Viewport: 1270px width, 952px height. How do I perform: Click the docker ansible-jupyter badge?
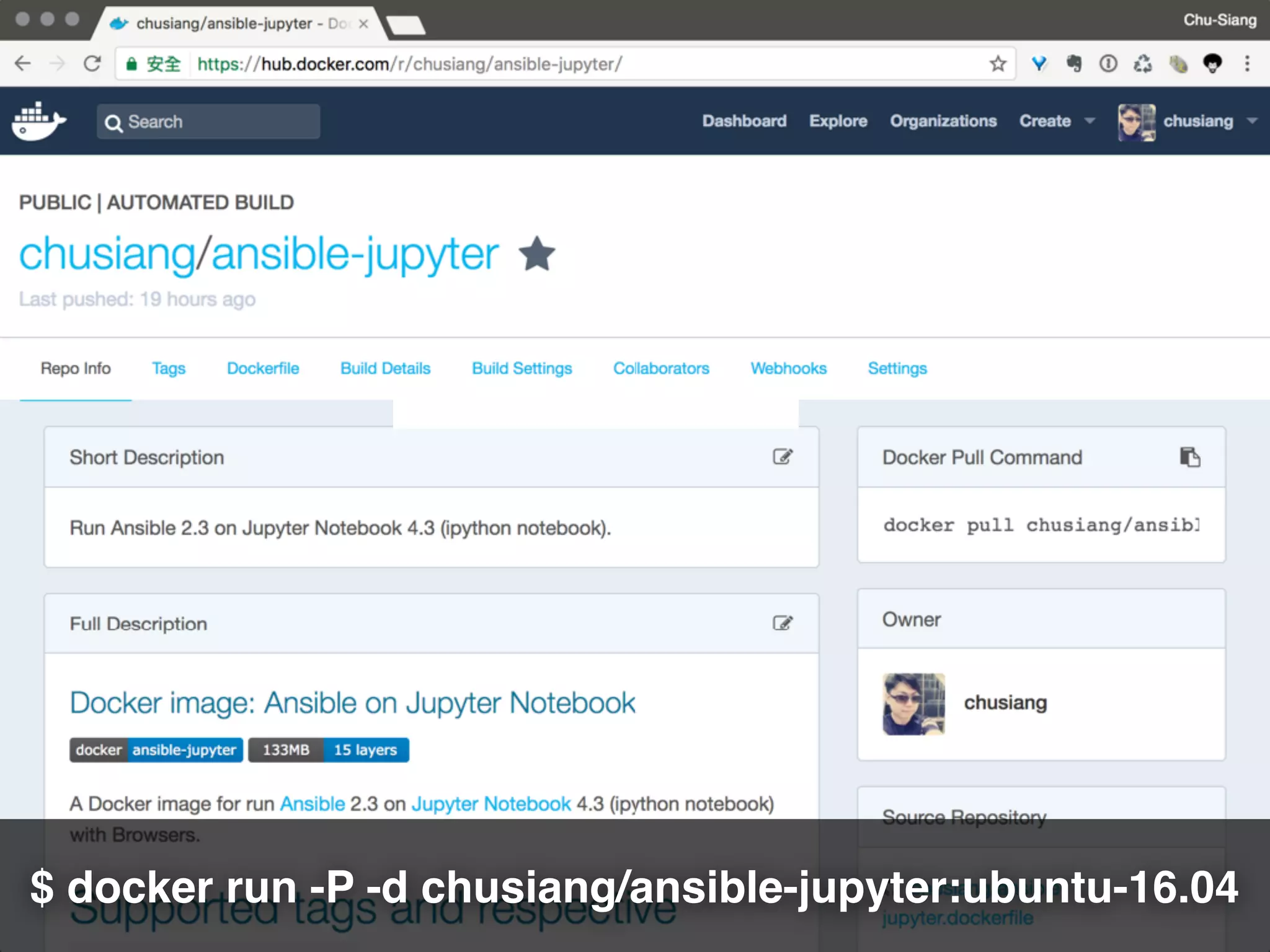tap(156, 750)
